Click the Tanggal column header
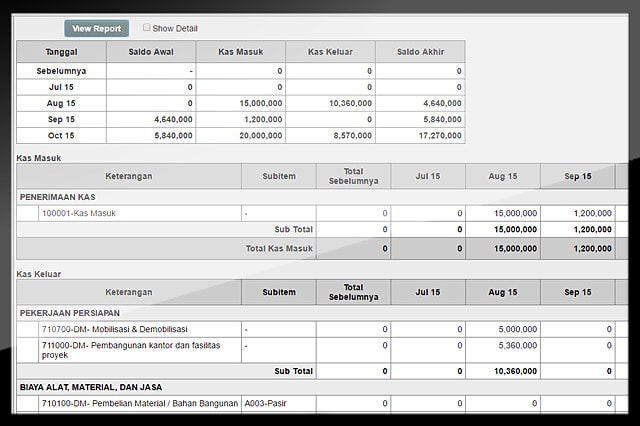Viewport: 640px width, 426px height. [x=61, y=52]
